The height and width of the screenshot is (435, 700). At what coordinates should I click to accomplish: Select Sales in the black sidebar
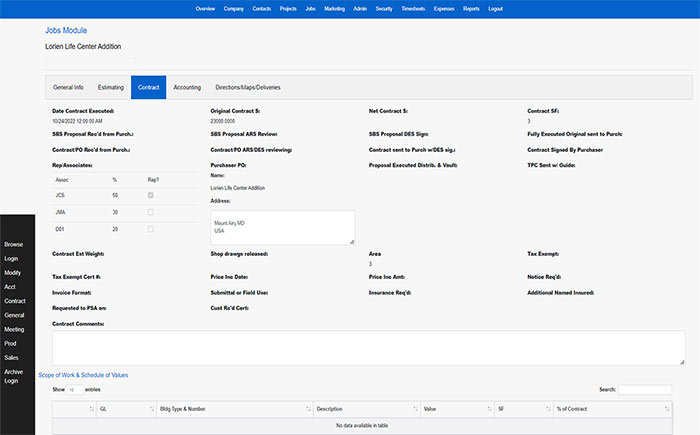[11, 358]
